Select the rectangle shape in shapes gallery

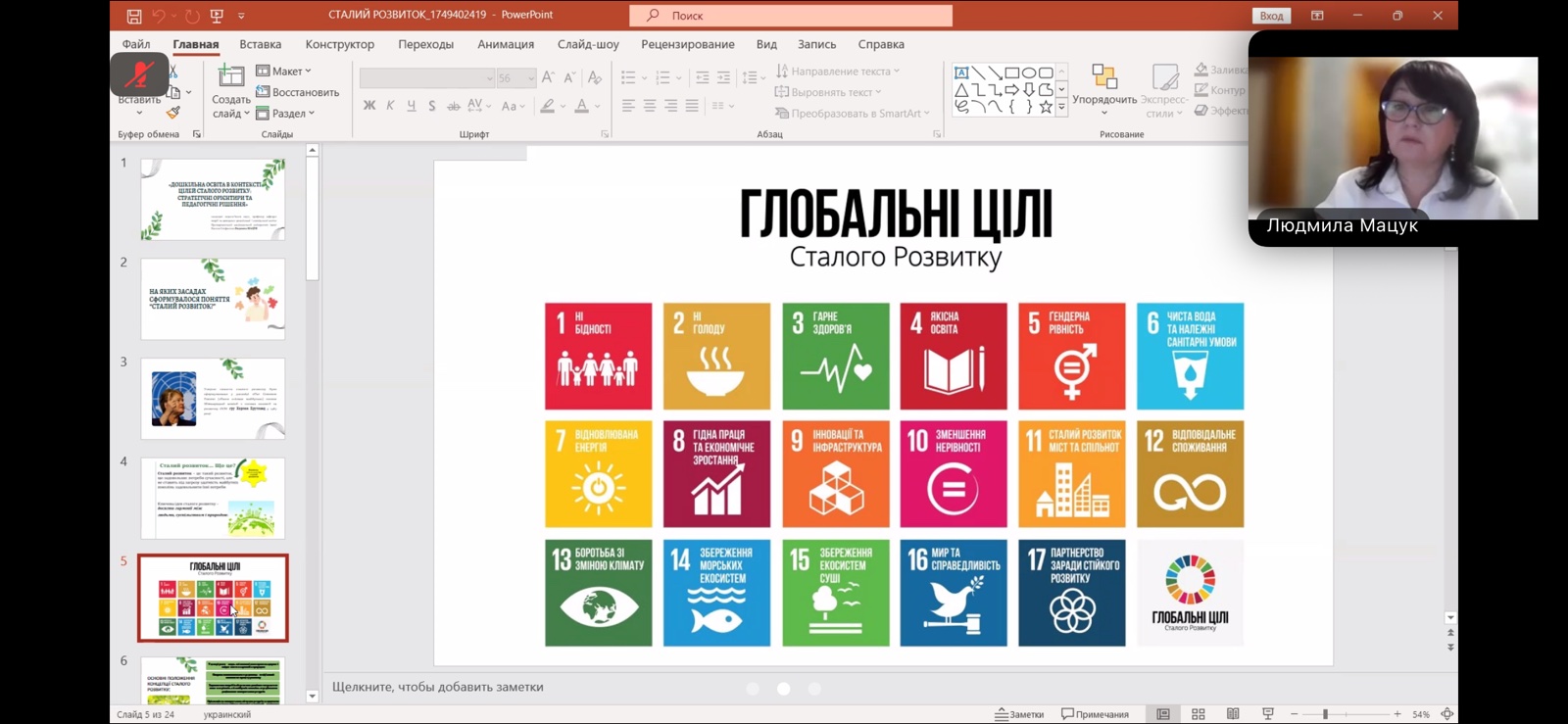pos(1012,72)
